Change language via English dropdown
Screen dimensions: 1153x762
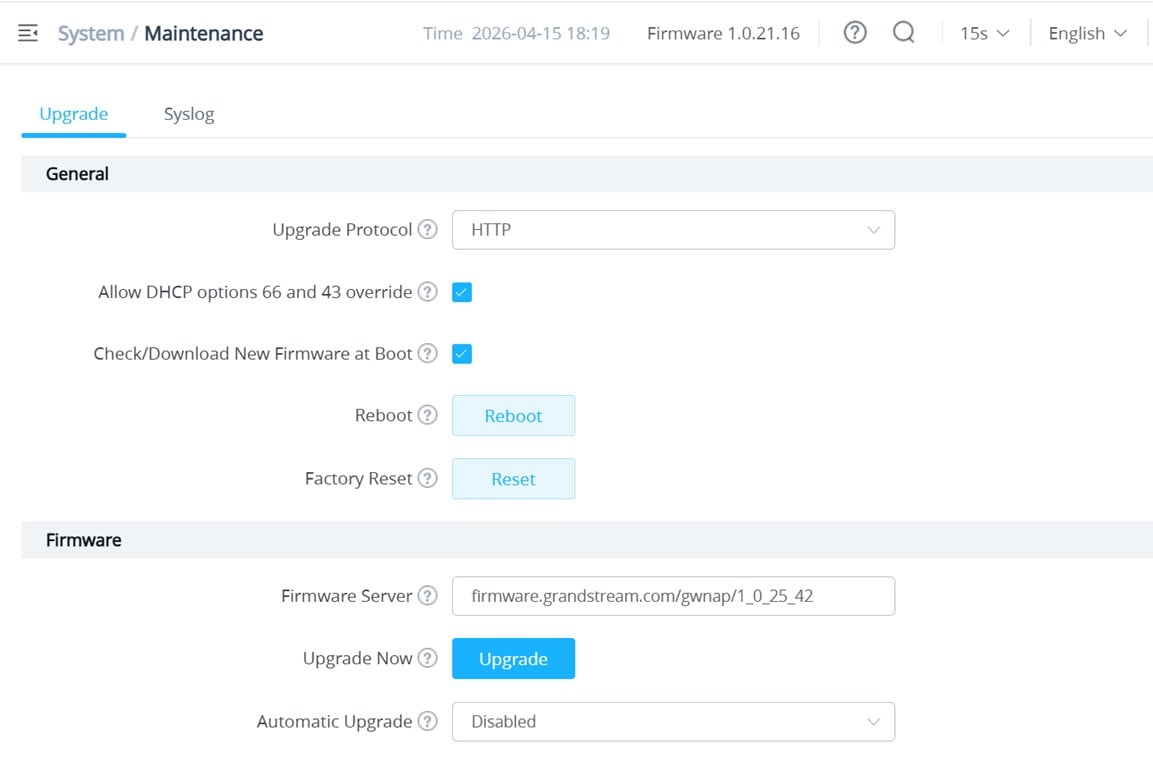[x=1087, y=34]
